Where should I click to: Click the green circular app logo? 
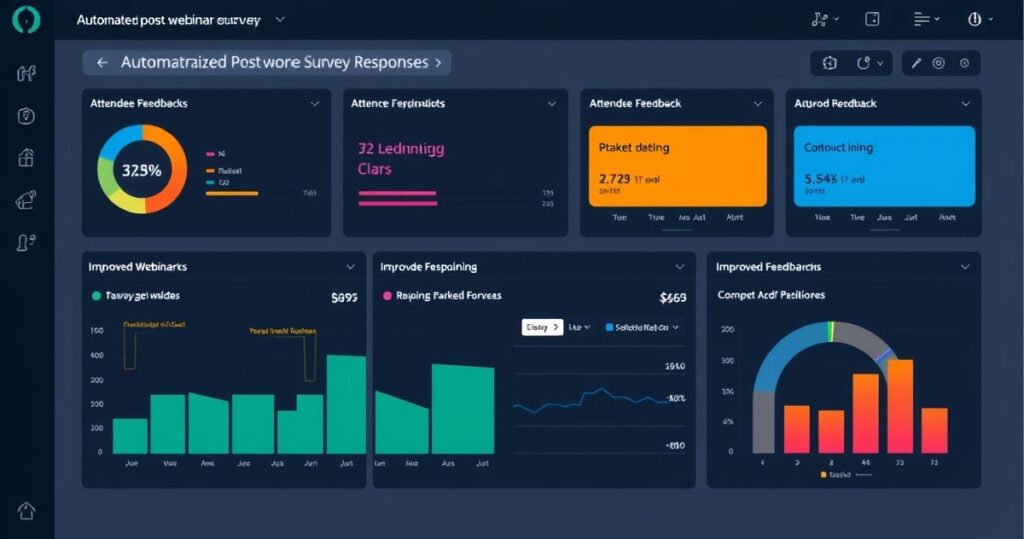coord(26,20)
